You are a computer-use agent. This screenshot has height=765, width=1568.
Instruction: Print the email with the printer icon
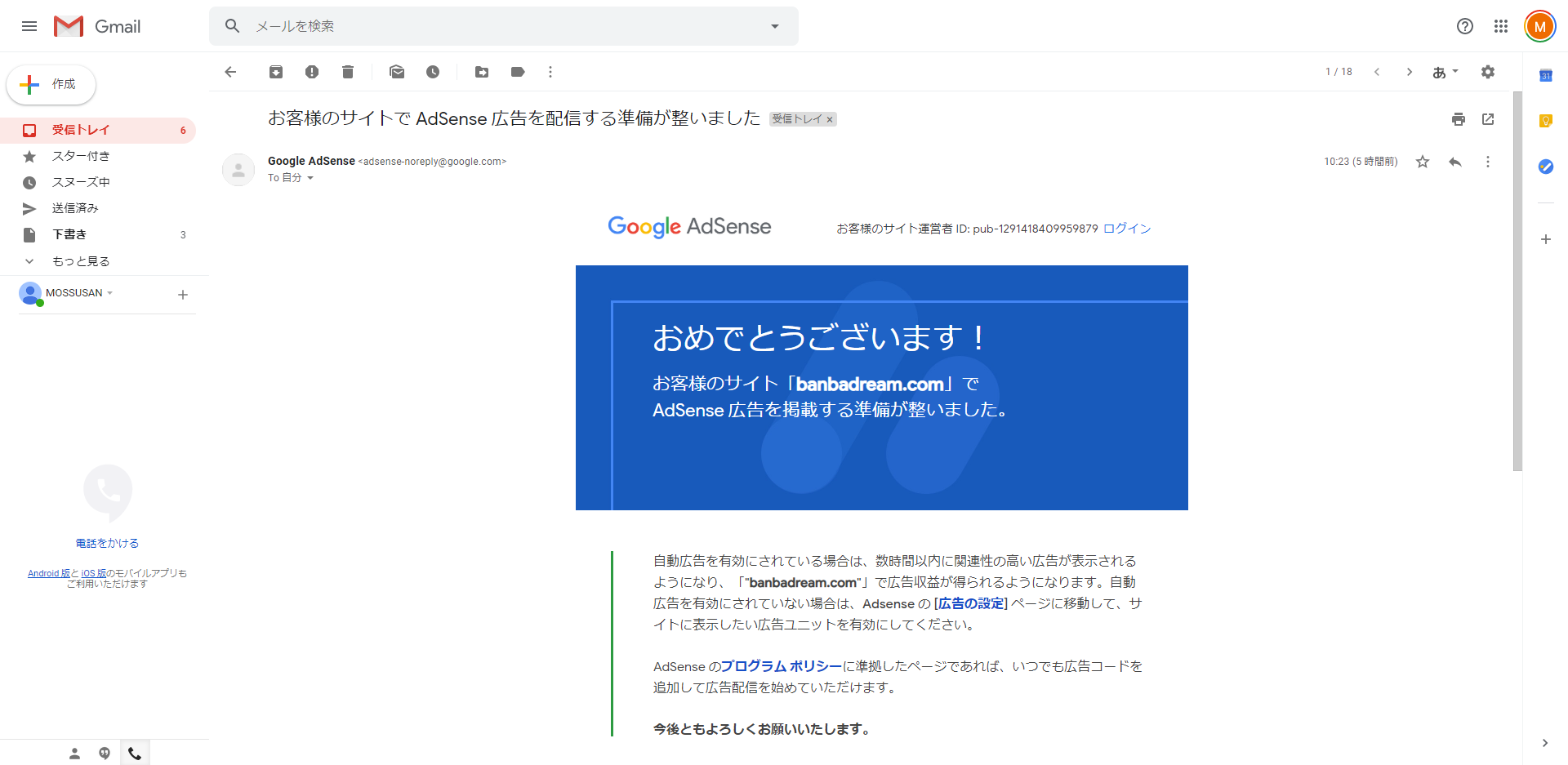click(x=1459, y=119)
